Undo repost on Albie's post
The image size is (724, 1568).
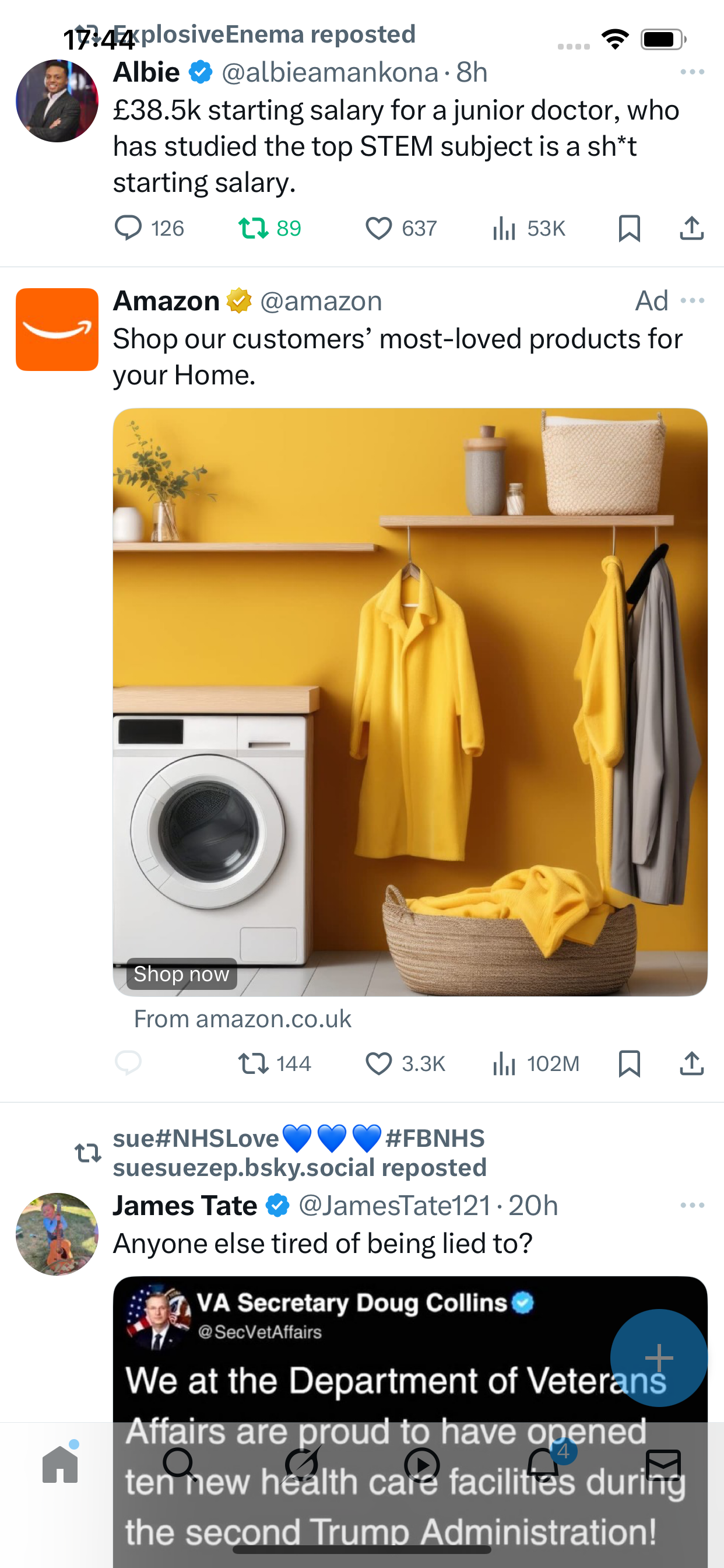253,229
